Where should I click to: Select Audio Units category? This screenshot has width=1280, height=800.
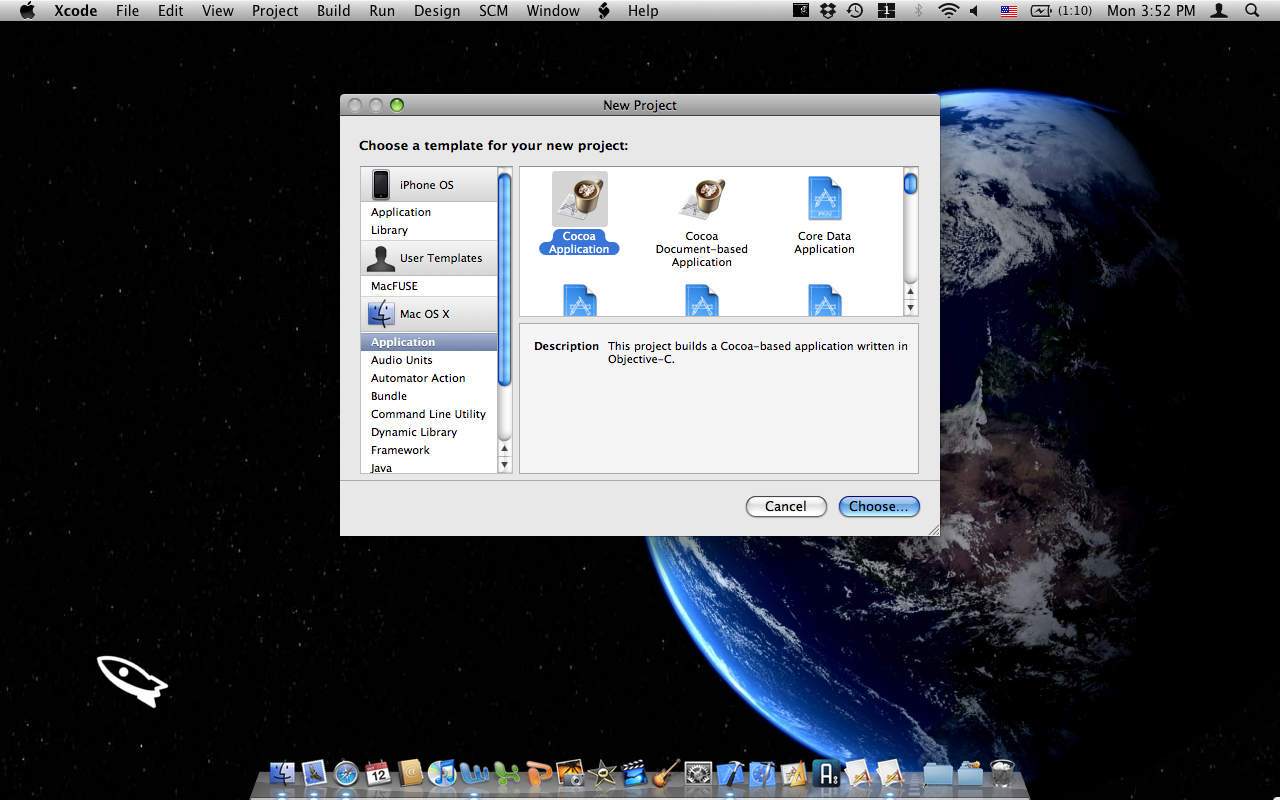(x=429, y=360)
